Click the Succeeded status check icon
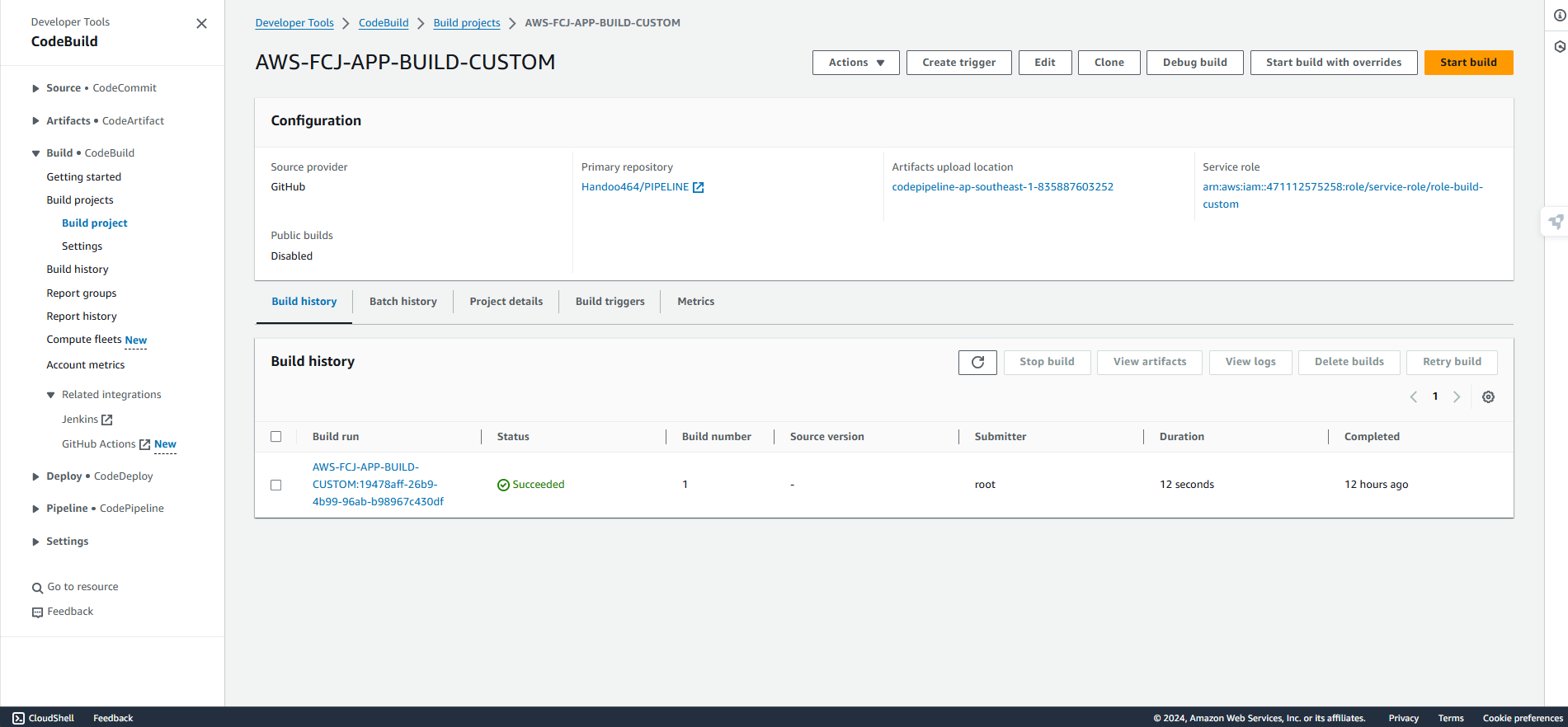Viewport: 1568px width, 727px height. point(503,485)
